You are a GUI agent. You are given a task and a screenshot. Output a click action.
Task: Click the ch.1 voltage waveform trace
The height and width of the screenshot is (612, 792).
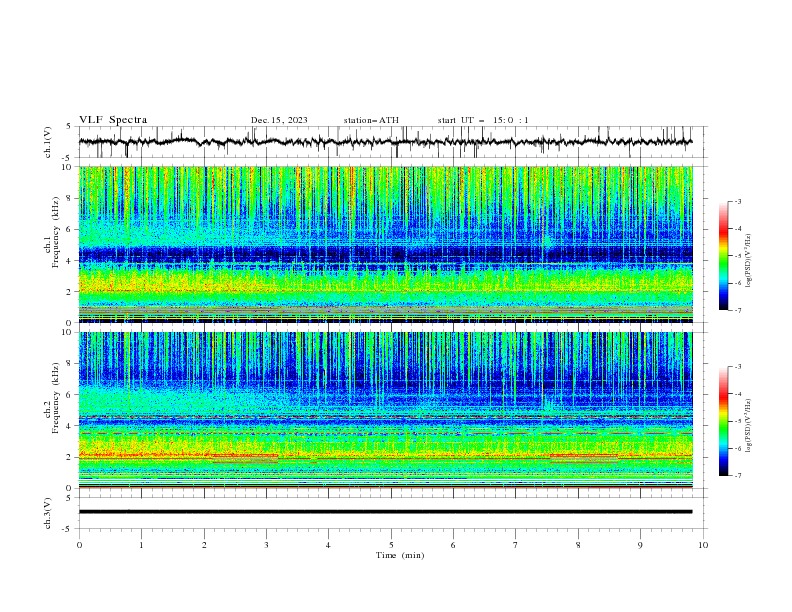pyautogui.click(x=386, y=142)
